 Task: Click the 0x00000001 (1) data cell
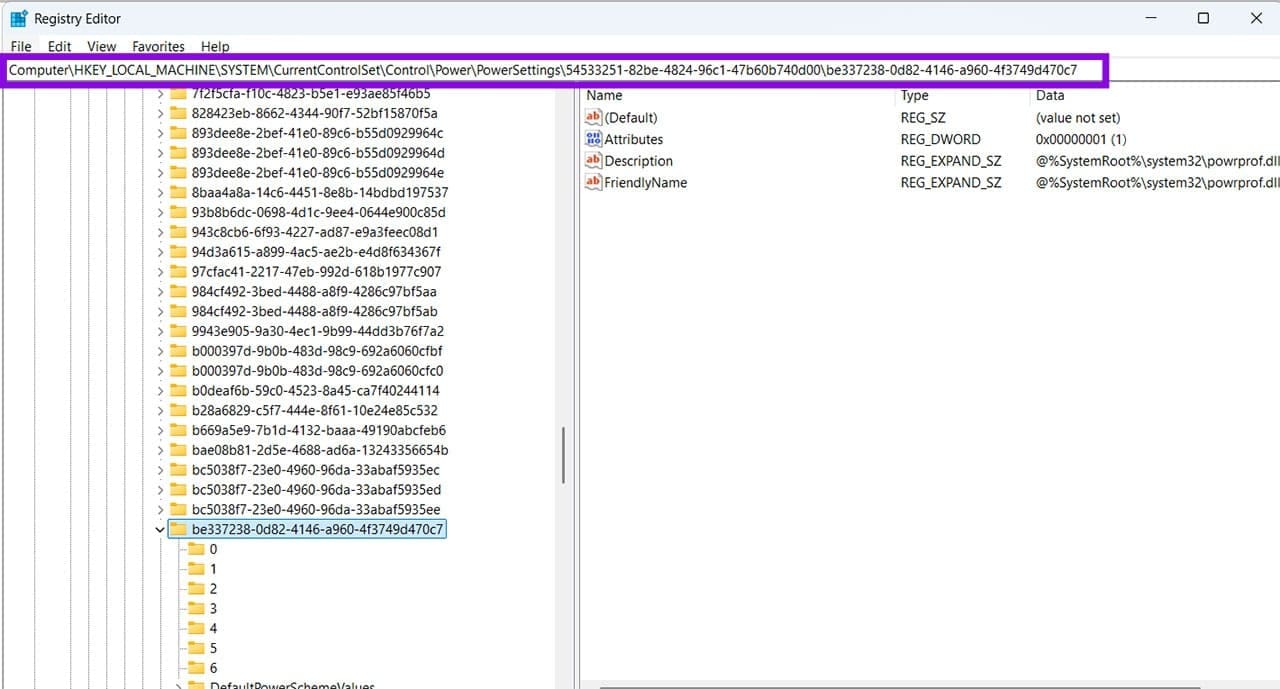pos(1081,139)
